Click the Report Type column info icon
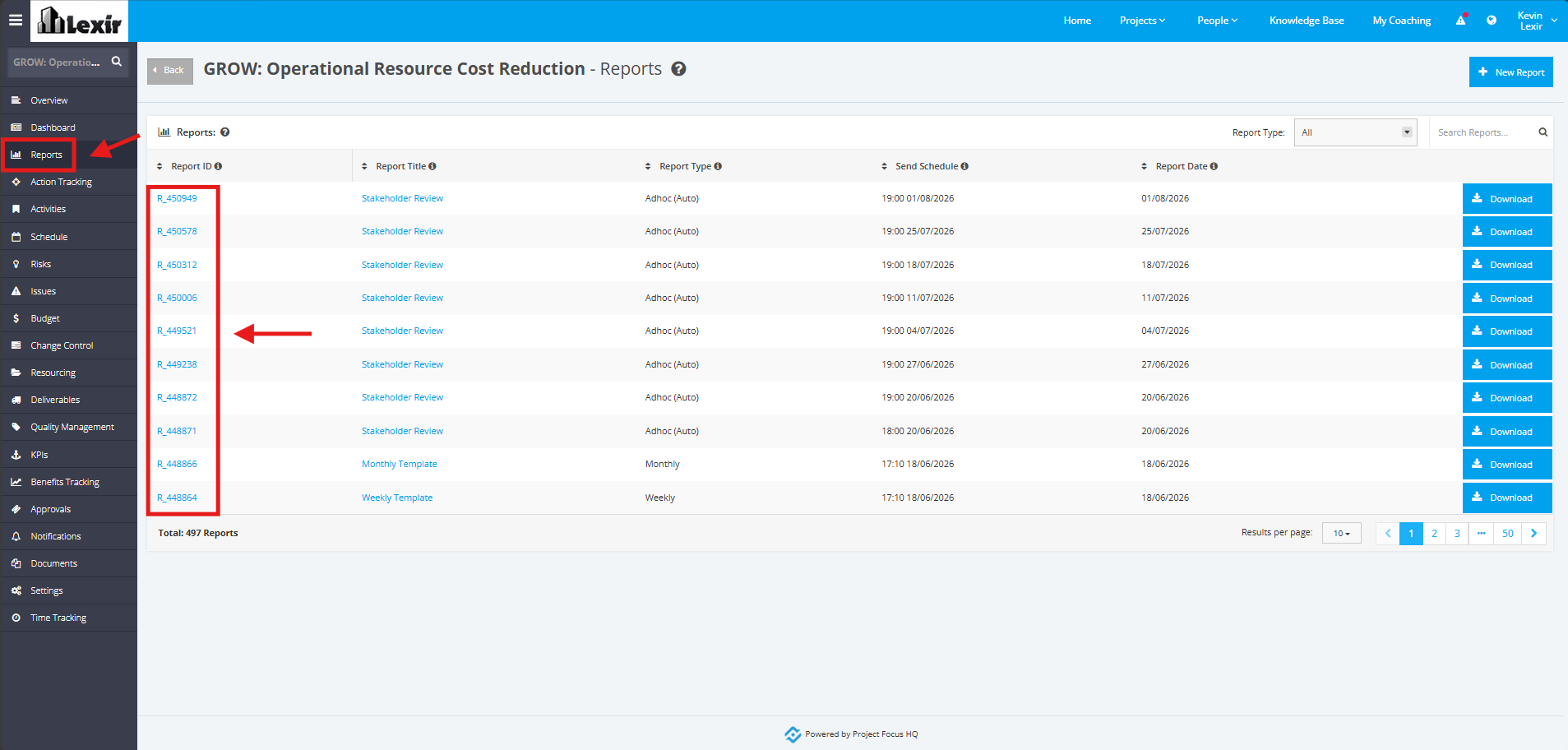Image resolution: width=1568 pixels, height=750 pixels. pyautogui.click(x=718, y=166)
